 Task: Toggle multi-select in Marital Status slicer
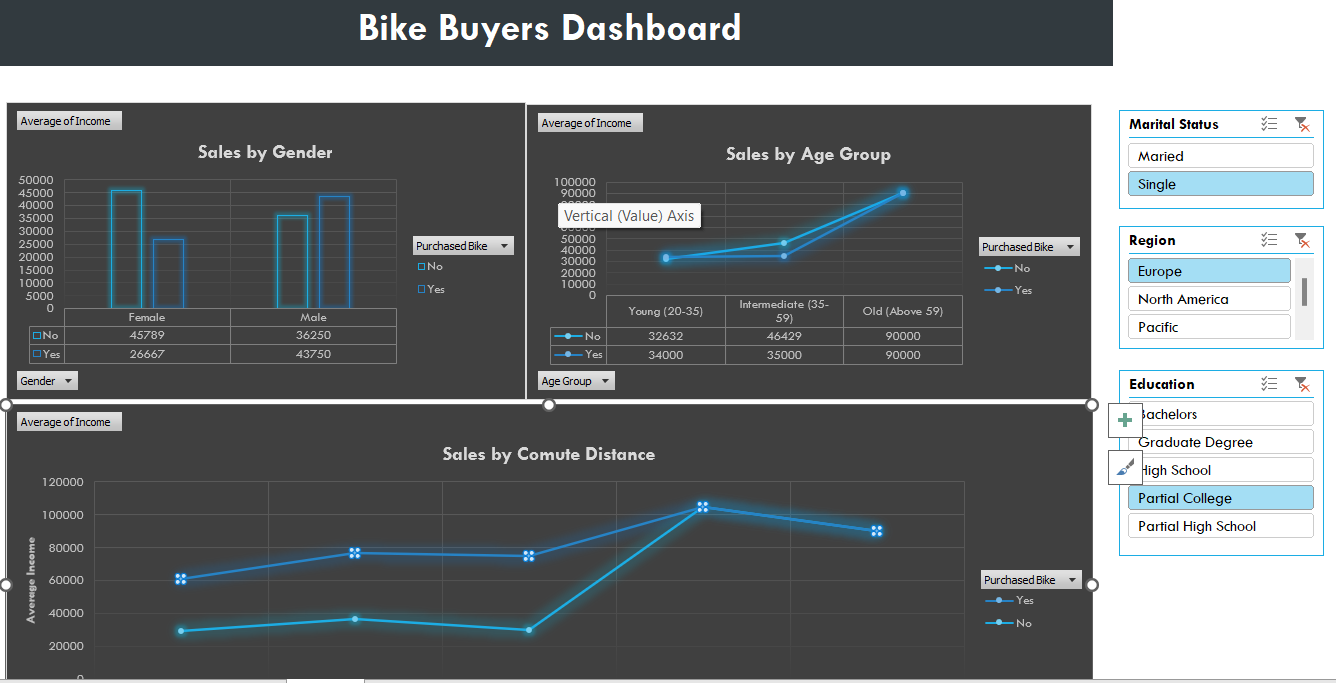pos(1269,124)
